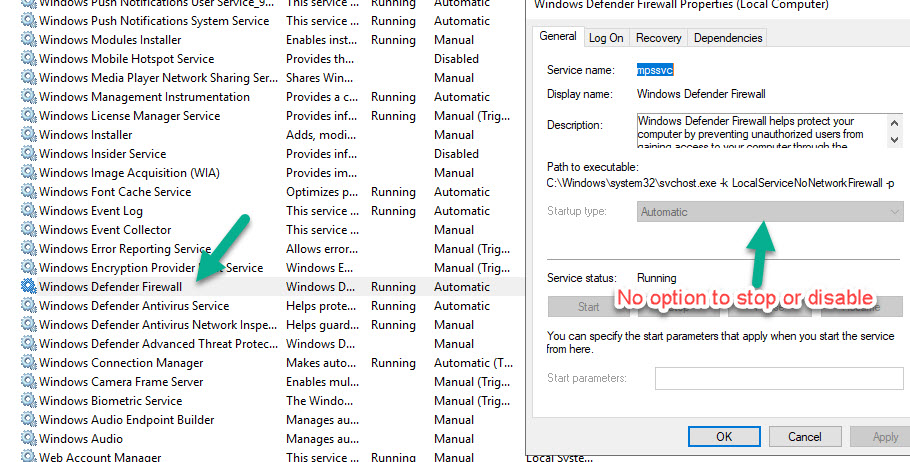Click 'The Windo...' description of Biometric Service

[x=319, y=400]
